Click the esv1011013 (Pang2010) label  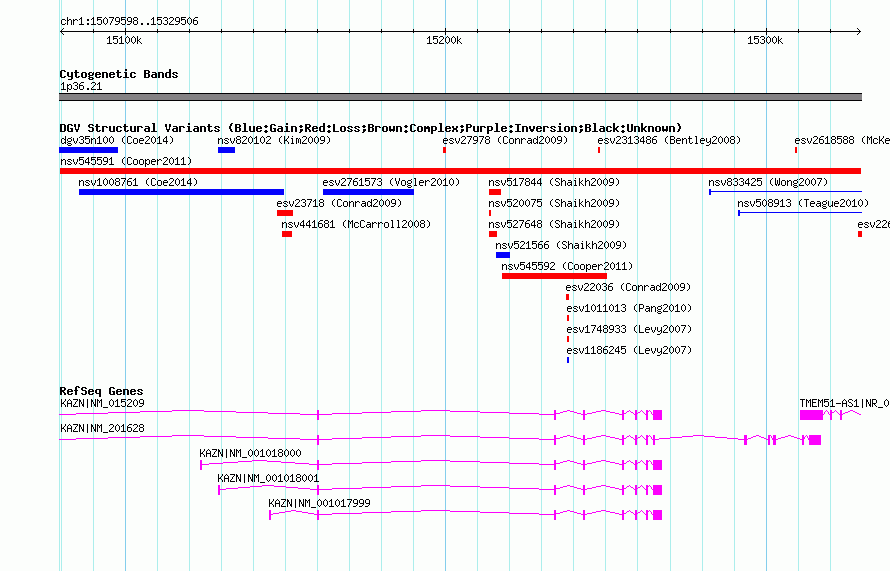pyautogui.click(x=629, y=308)
